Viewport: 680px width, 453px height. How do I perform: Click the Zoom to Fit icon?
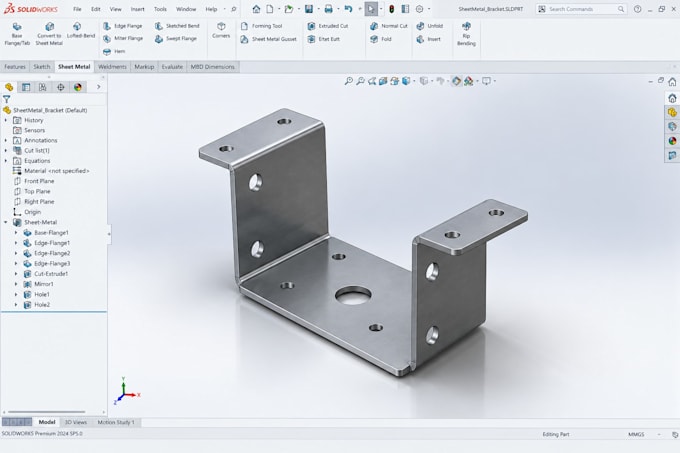[348, 81]
